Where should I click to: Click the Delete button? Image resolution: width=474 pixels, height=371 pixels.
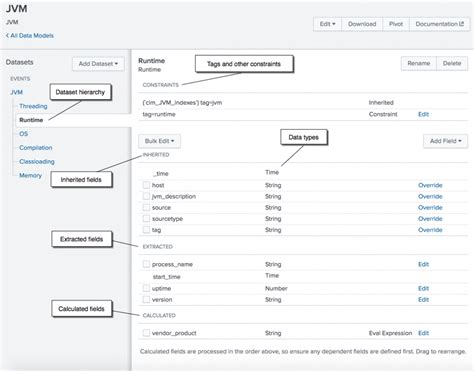tap(452, 63)
